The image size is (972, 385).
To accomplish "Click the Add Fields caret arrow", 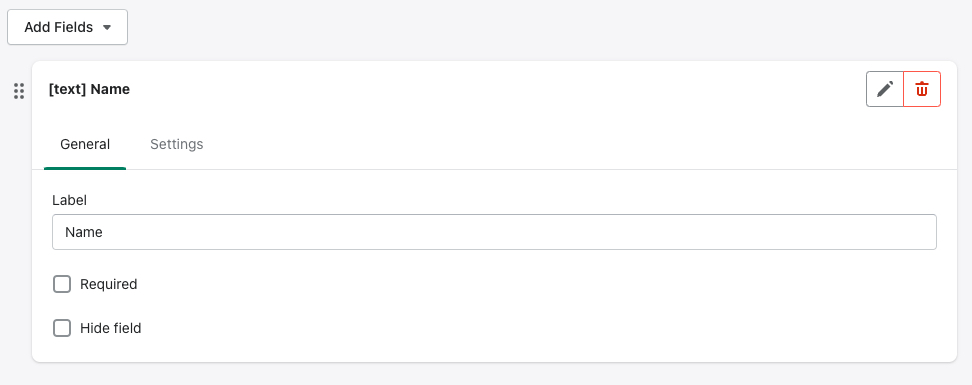I will tap(107, 27).
